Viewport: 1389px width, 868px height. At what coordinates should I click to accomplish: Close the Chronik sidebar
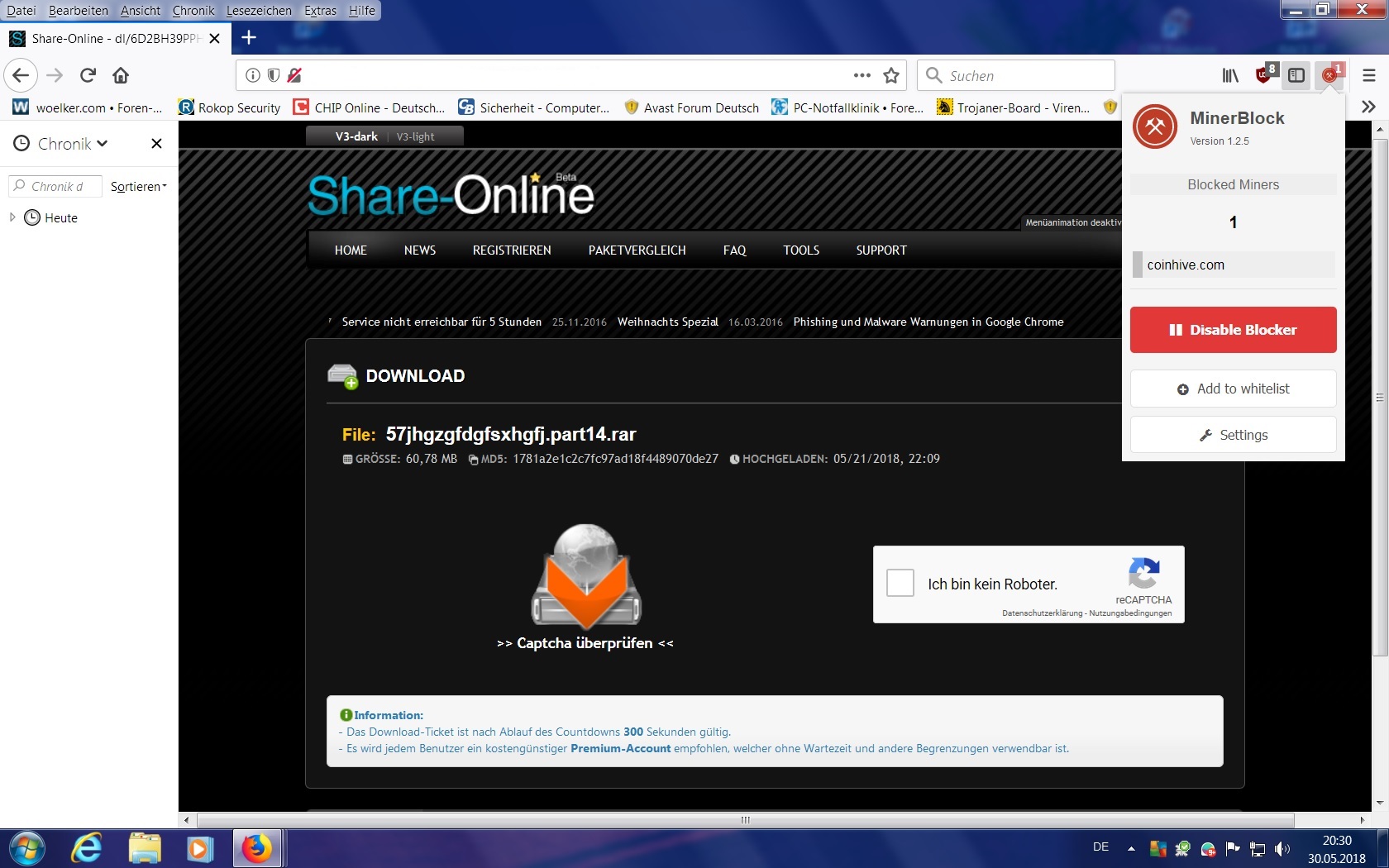156,143
